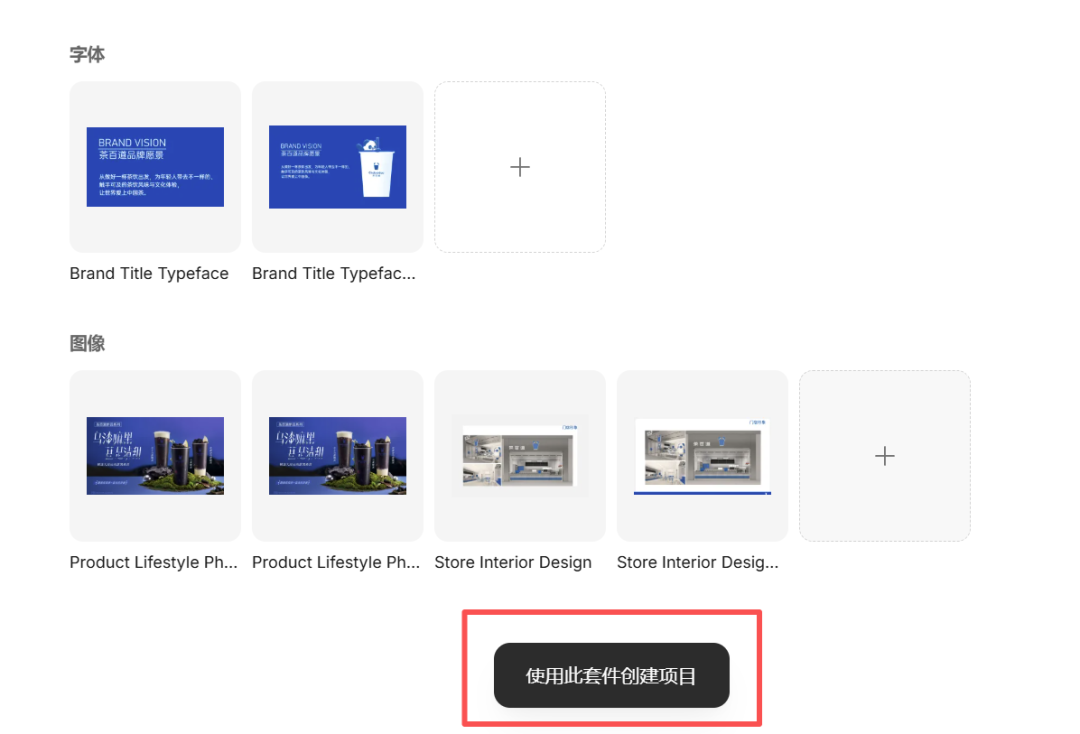Click the plus icon in the 图像 section

click(884, 456)
